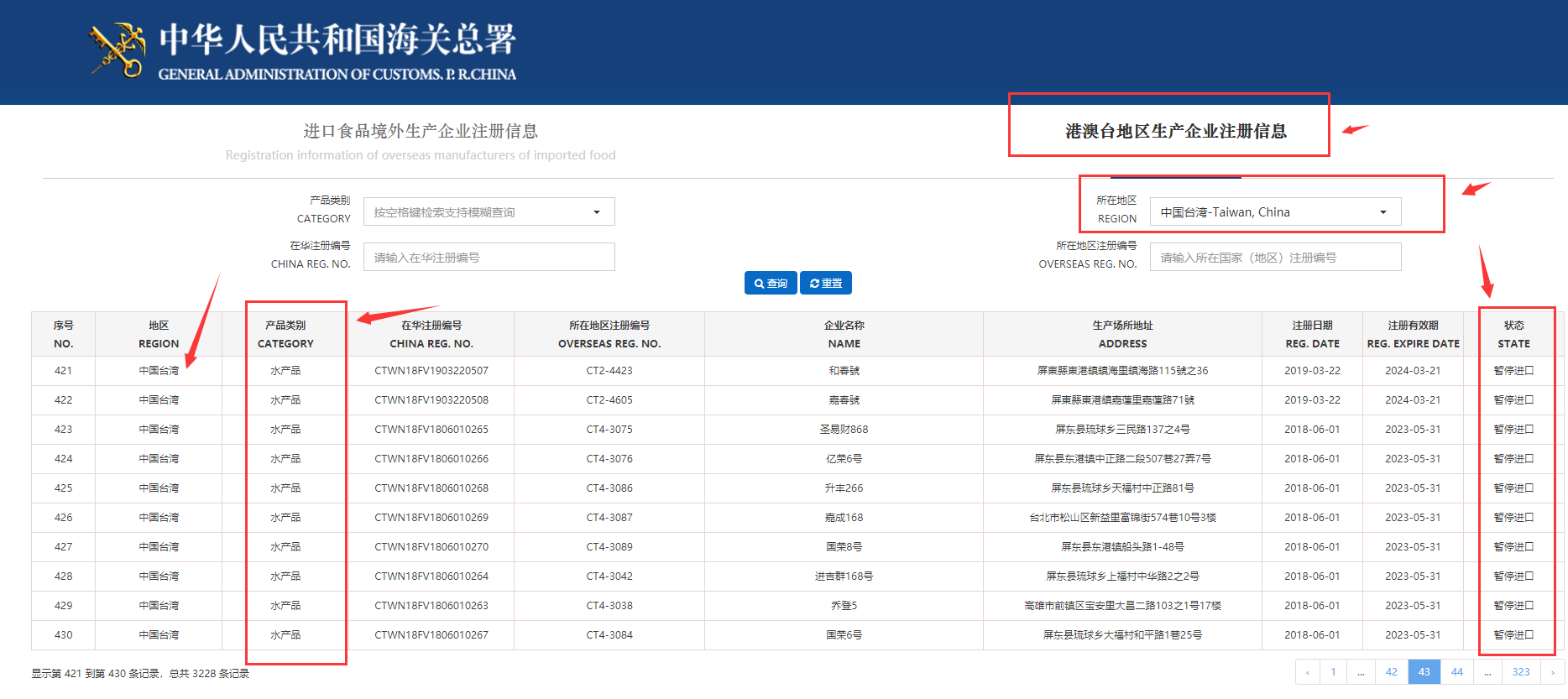Jump to last page 323

pos(1520,672)
